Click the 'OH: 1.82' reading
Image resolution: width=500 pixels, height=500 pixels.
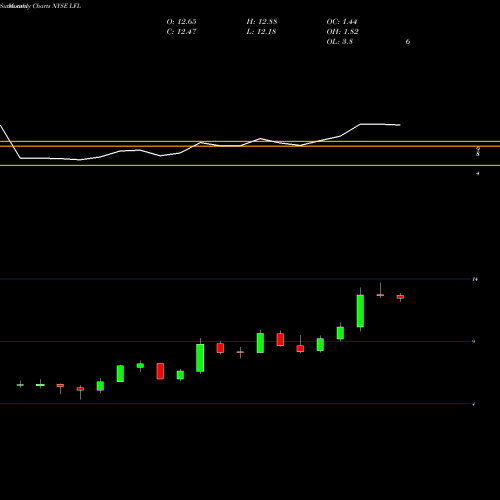[342, 32]
